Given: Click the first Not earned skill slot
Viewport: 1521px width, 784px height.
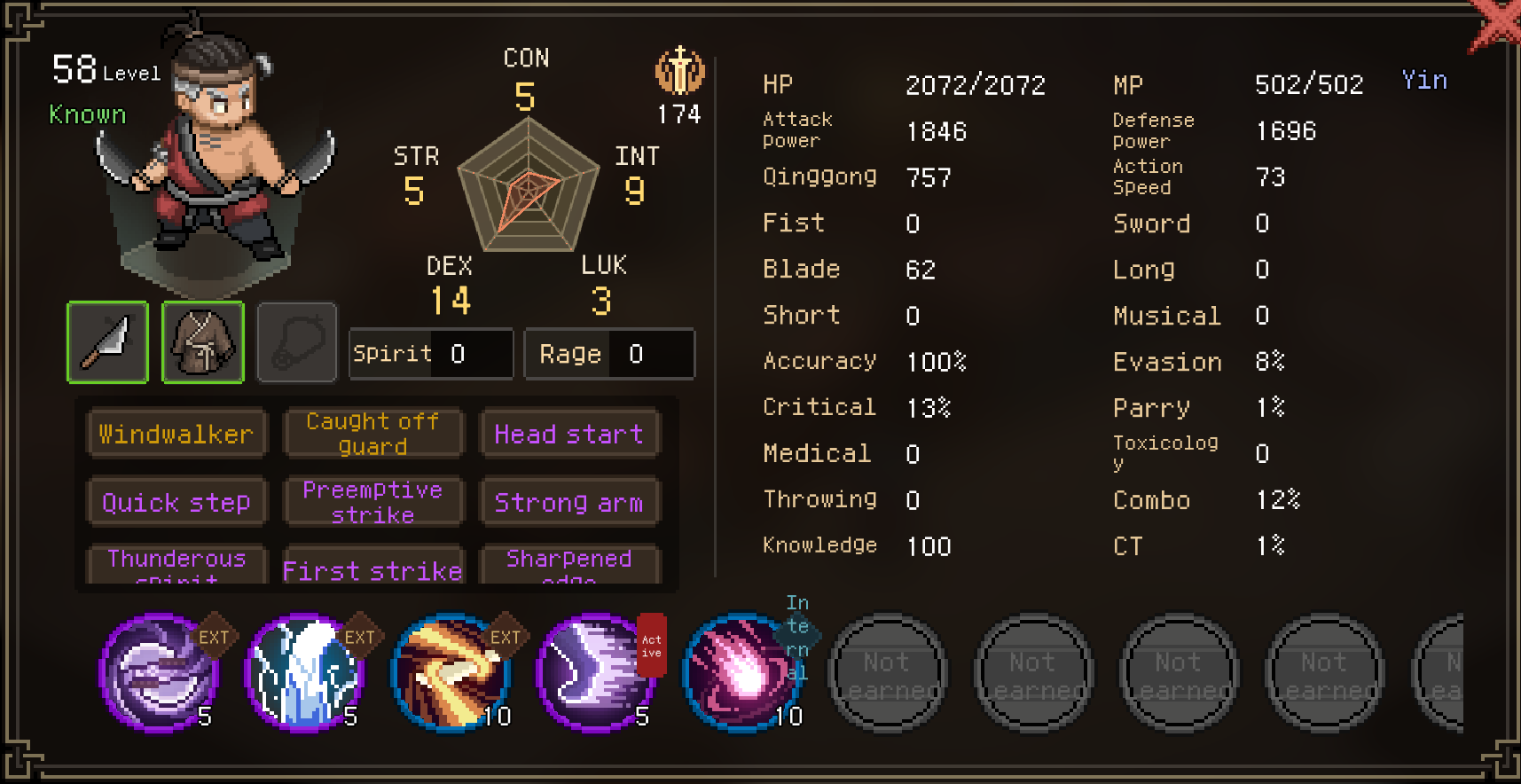Looking at the screenshot, I should pyautogui.click(x=887, y=674).
